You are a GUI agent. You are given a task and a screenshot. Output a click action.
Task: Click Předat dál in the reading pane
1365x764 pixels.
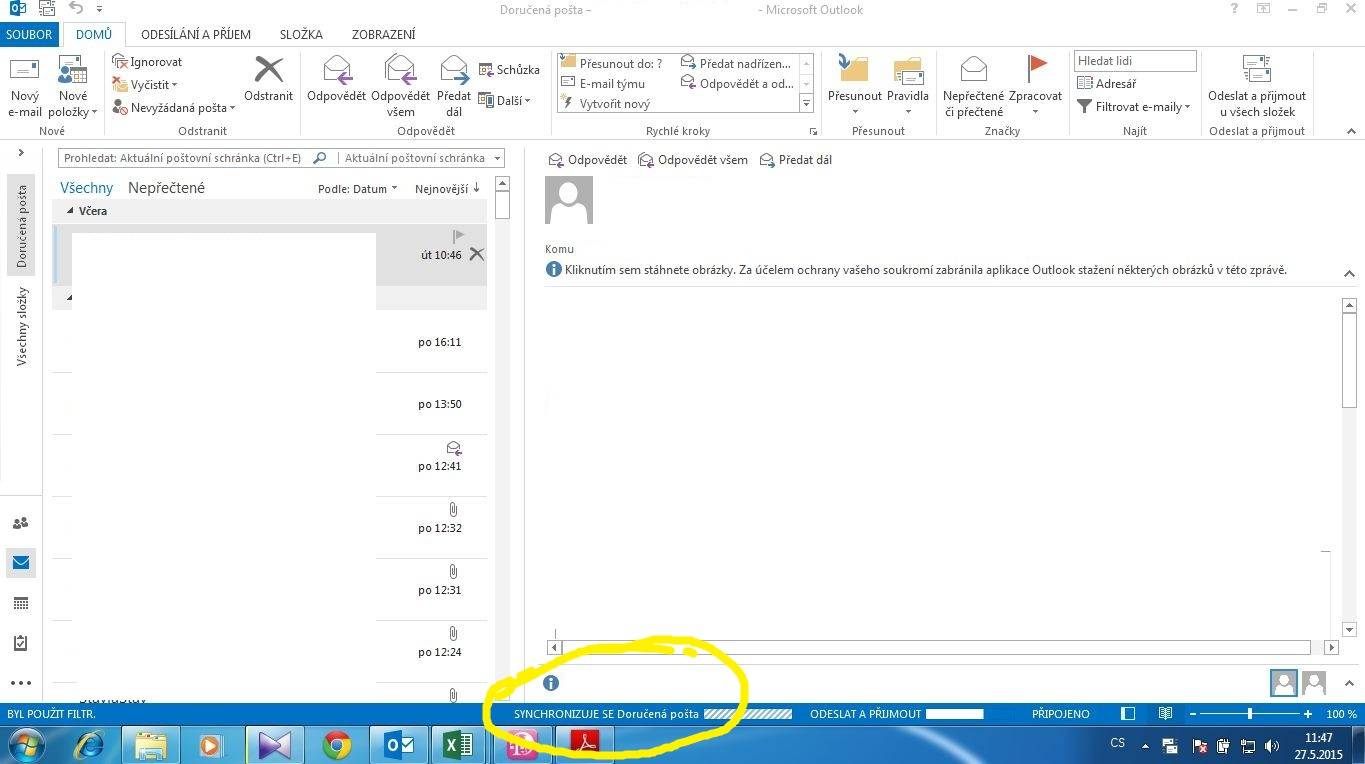point(796,160)
